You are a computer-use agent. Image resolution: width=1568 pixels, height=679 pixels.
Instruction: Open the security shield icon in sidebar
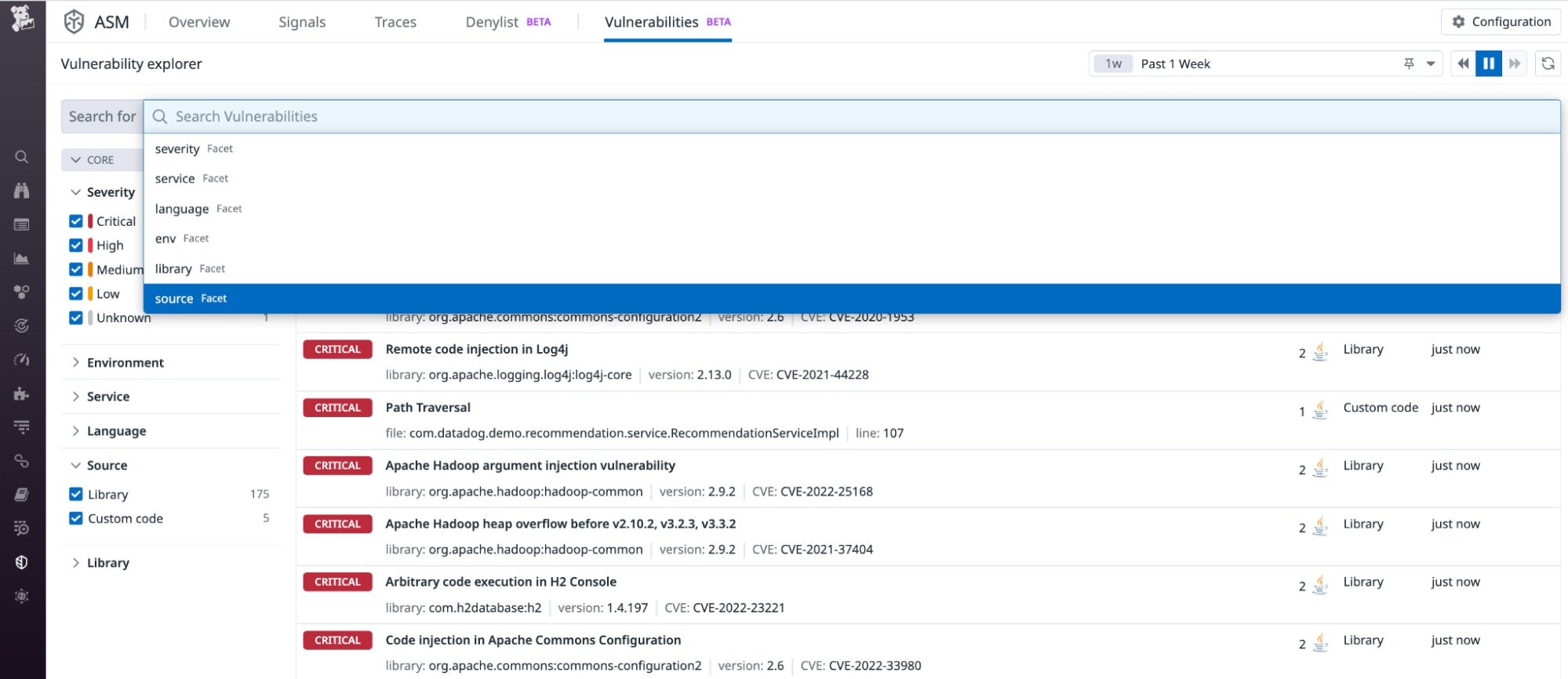[x=22, y=562]
